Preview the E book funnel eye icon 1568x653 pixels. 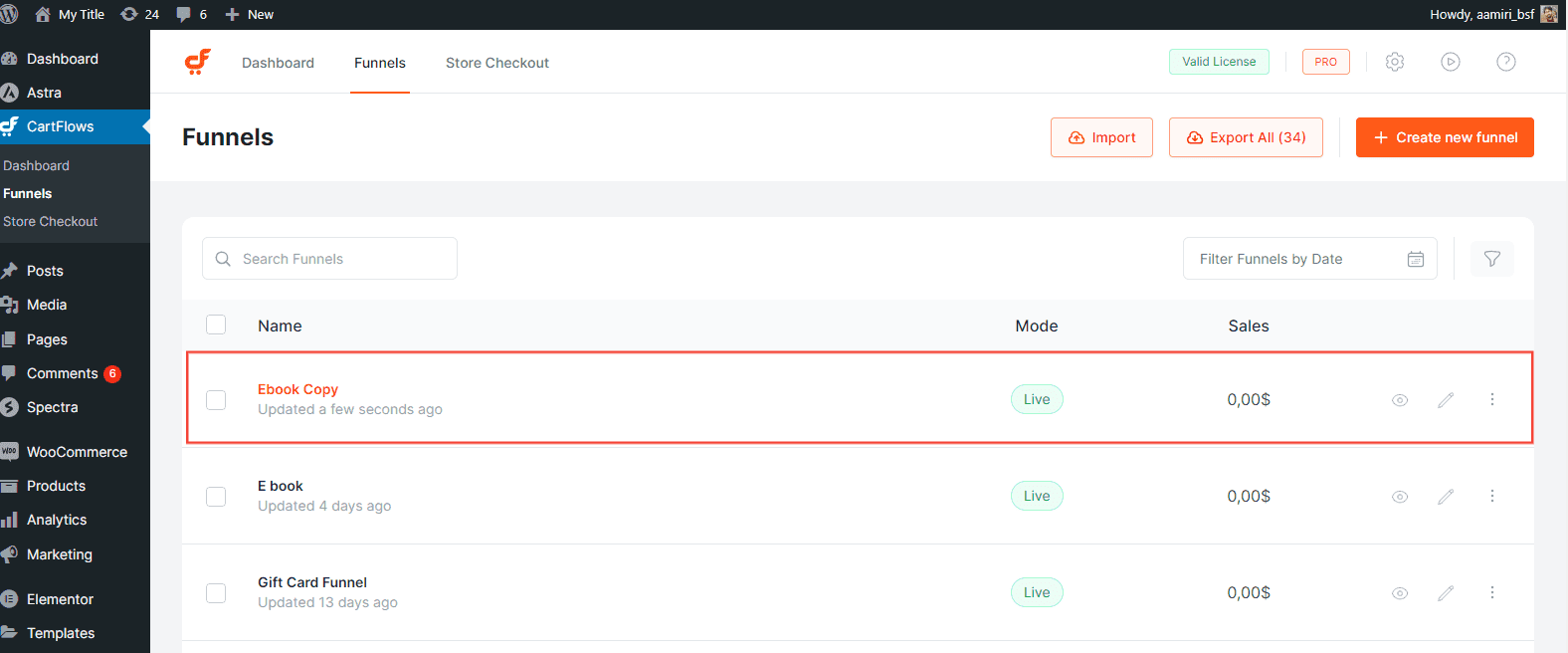pyautogui.click(x=1400, y=497)
